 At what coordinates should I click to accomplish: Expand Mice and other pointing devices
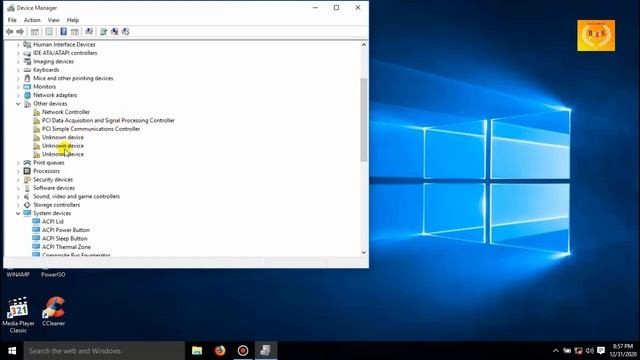tap(18, 78)
